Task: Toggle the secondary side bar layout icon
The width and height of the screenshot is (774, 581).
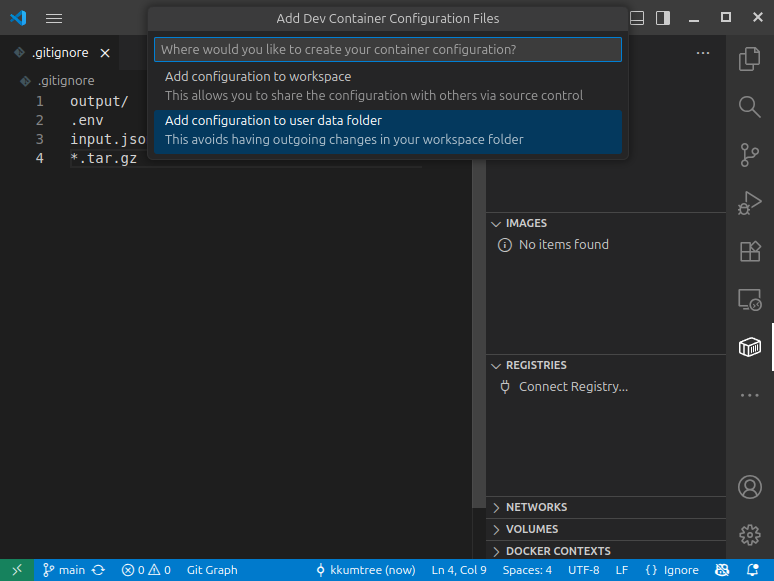Action: pyautogui.click(x=663, y=18)
